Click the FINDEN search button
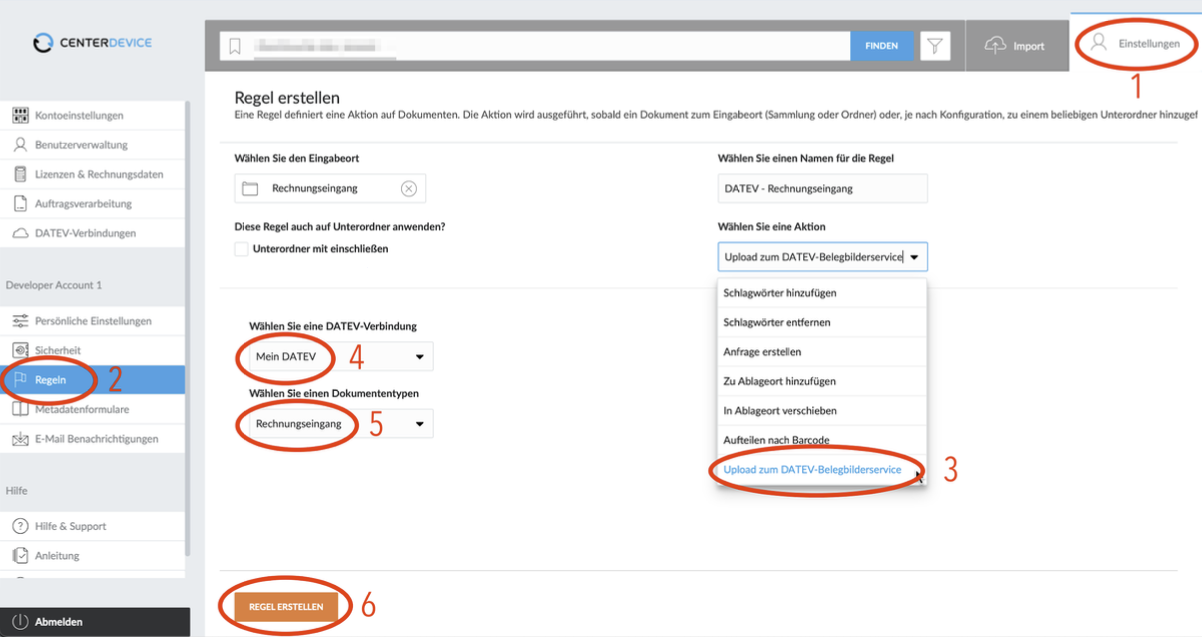The image size is (1202, 637). [881, 46]
